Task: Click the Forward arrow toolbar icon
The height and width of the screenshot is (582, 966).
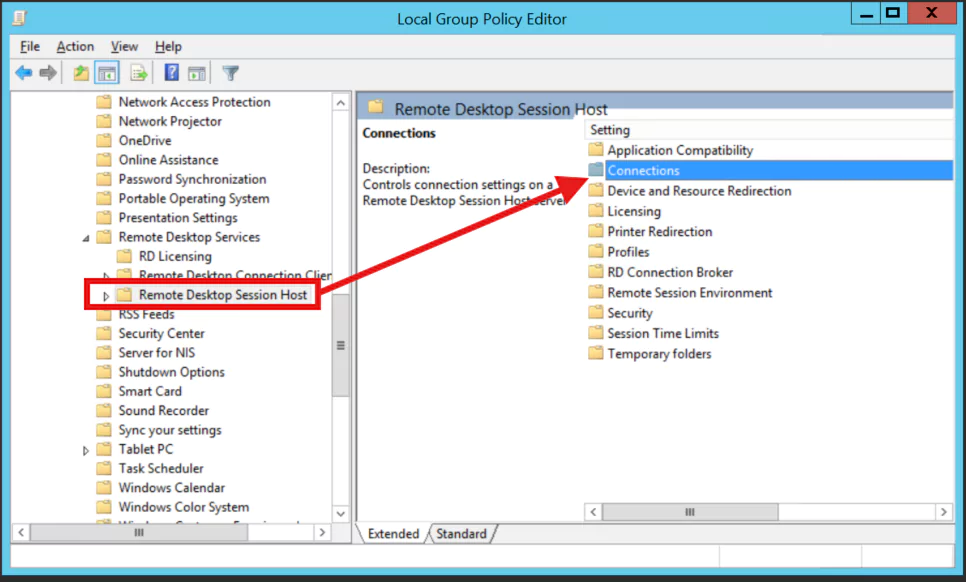Action: pos(47,73)
